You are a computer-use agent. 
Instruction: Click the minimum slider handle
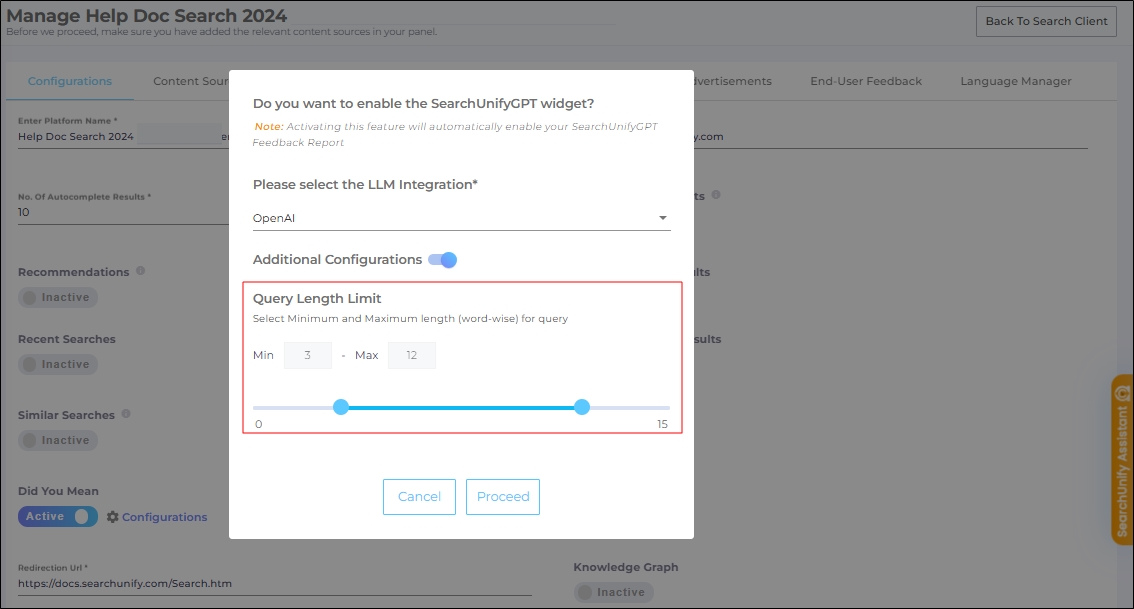pyautogui.click(x=341, y=407)
